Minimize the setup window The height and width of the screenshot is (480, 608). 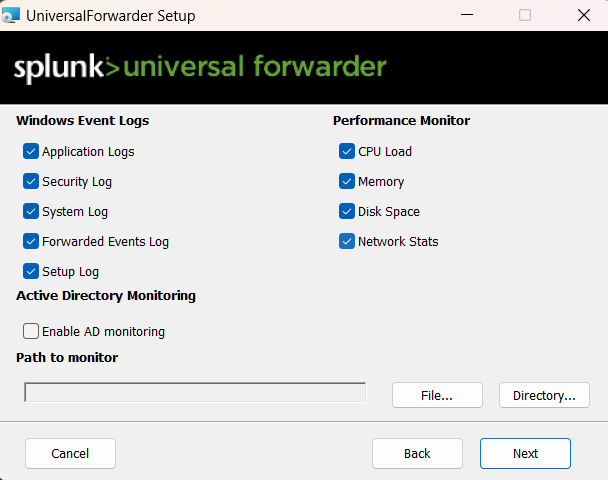pos(466,15)
